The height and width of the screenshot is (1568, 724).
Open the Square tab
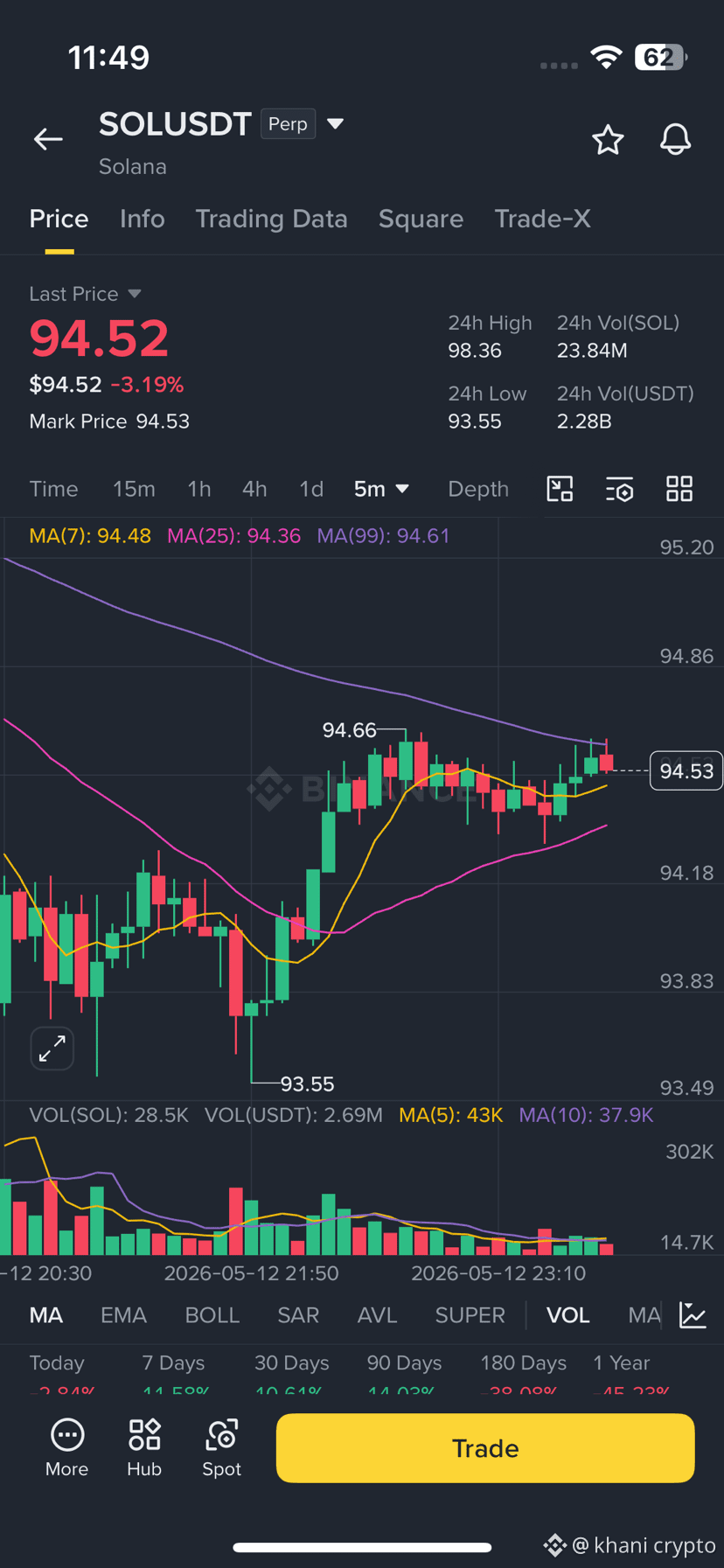(x=421, y=219)
